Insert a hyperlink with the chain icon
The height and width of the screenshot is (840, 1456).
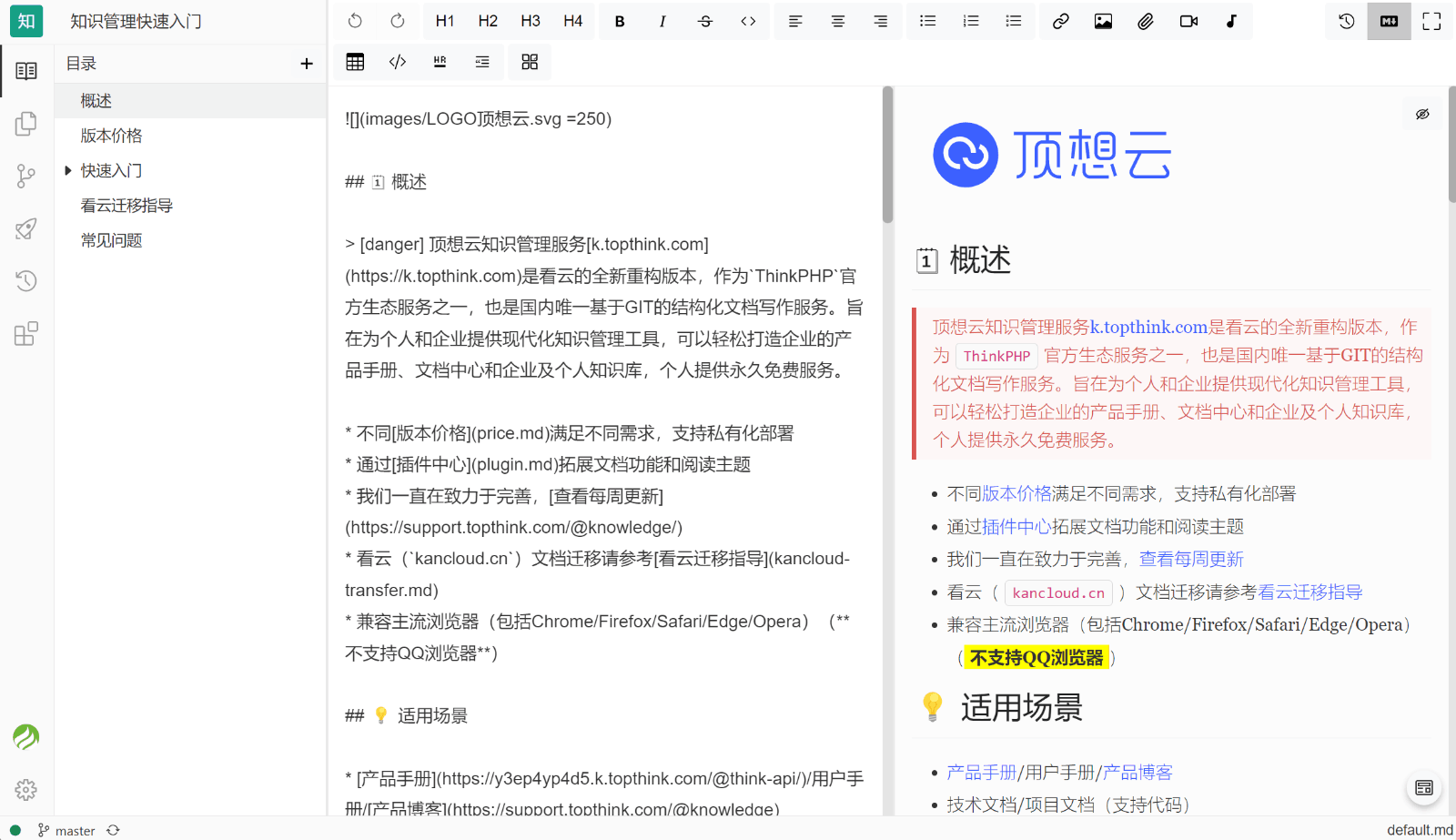[x=1060, y=20]
